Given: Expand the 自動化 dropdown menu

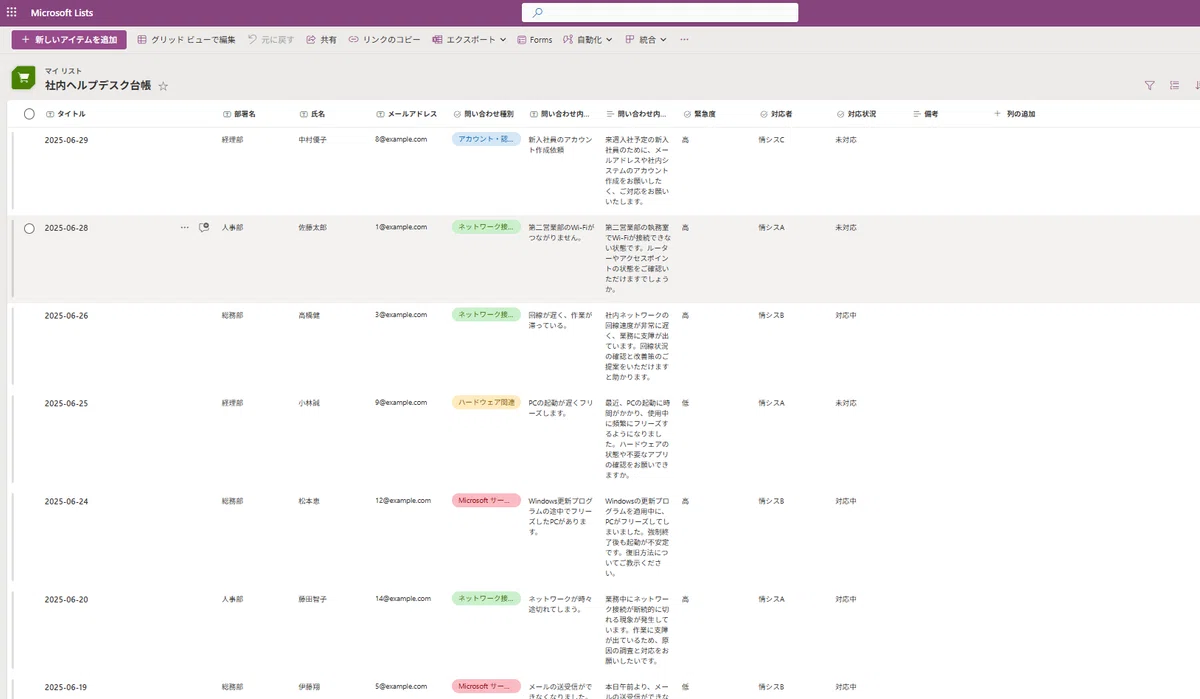Looking at the screenshot, I should point(587,40).
